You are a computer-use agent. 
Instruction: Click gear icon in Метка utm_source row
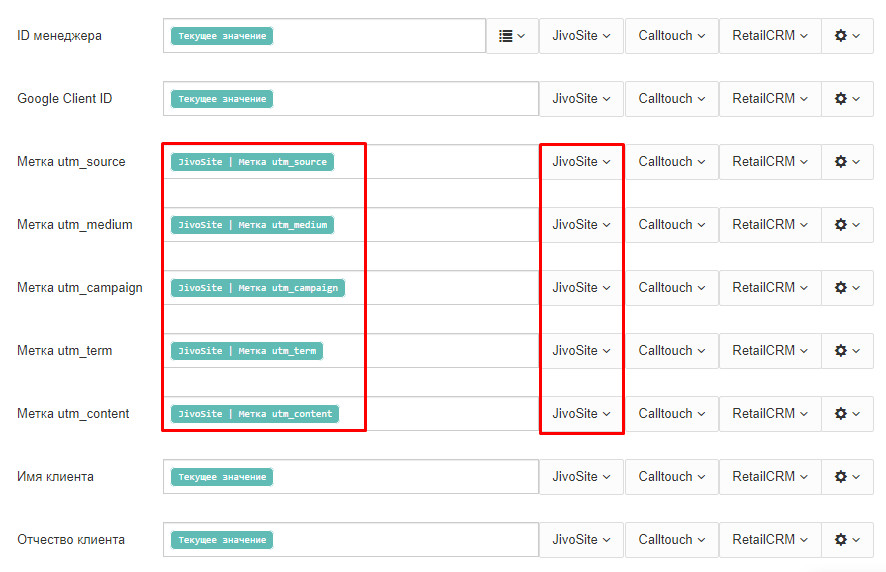coord(847,162)
